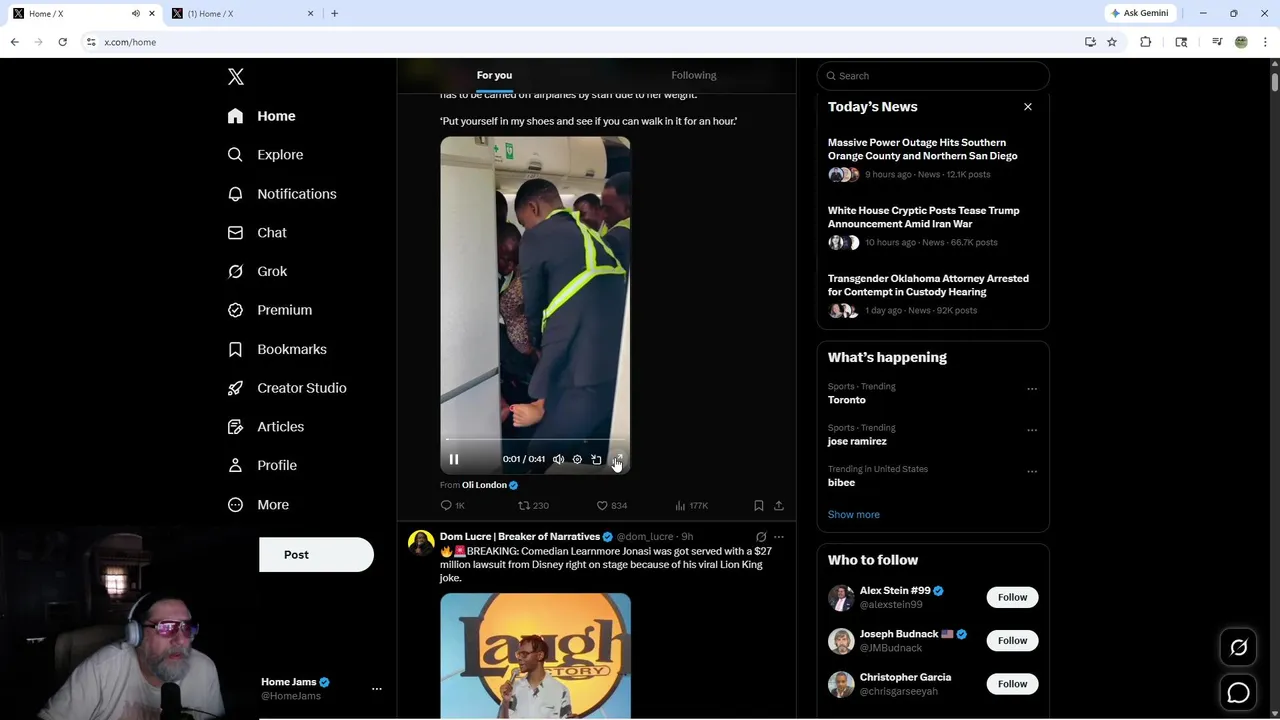Screen dimensions: 1280x720
Task: Open Grok from sidebar menu
Action: (257, 271)
